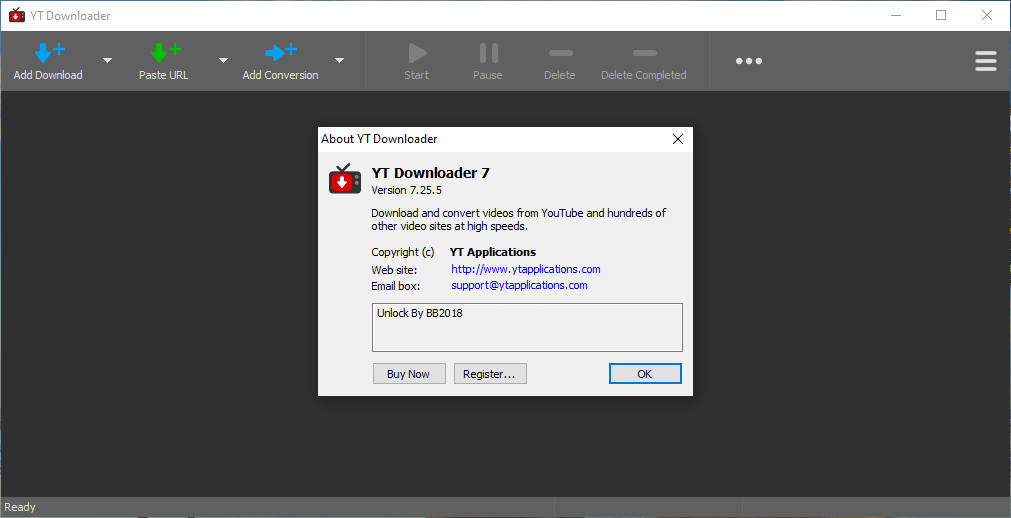Minimize the YT Downloader window
The image size is (1011, 518).
click(894, 15)
